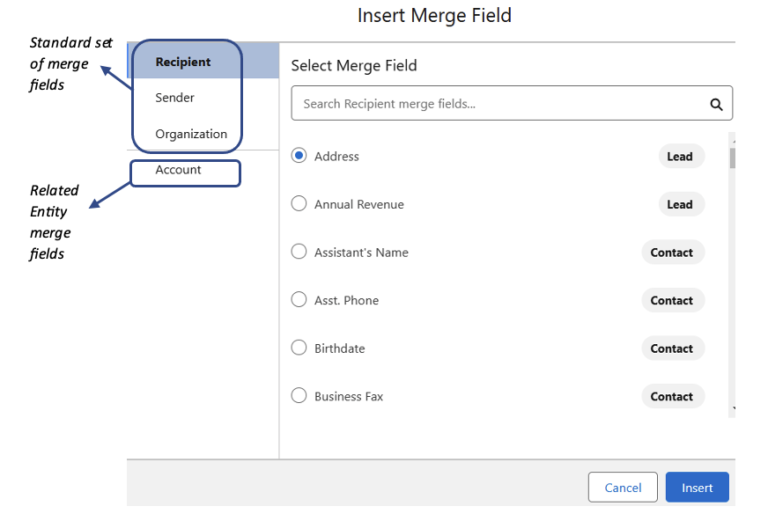Click the Insert Merge Field dialog title
The height and width of the screenshot is (521, 768).
click(x=434, y=16)
